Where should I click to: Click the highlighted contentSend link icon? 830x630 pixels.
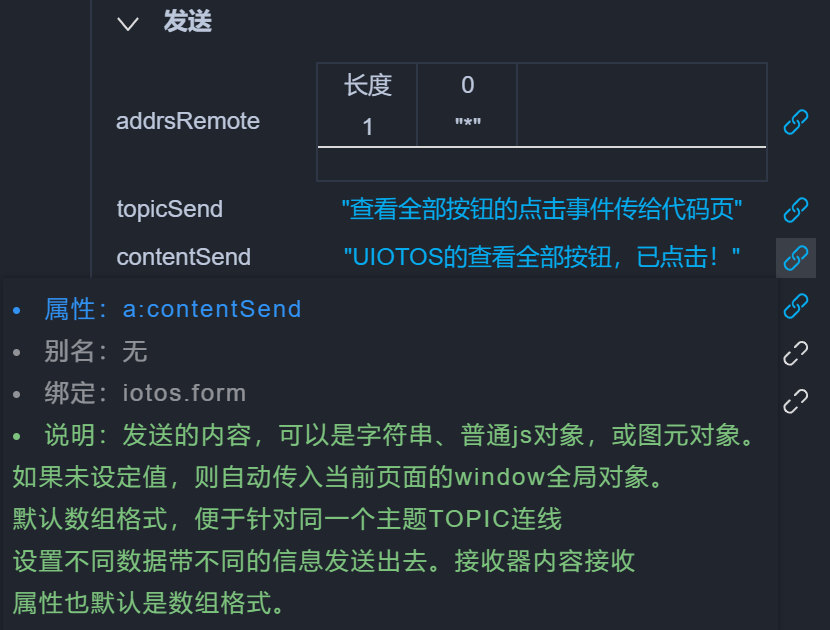point(795,257)
